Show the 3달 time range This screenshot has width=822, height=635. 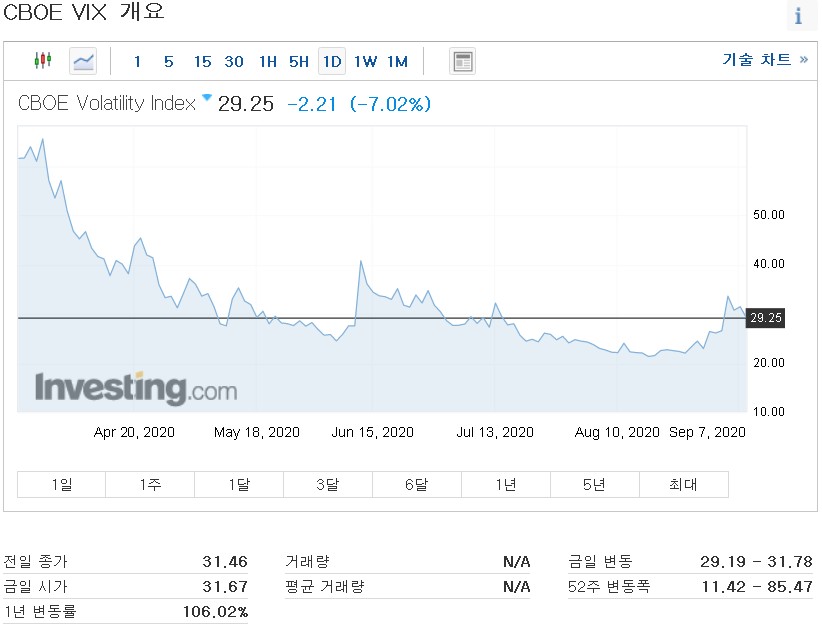tap(328, 485)
